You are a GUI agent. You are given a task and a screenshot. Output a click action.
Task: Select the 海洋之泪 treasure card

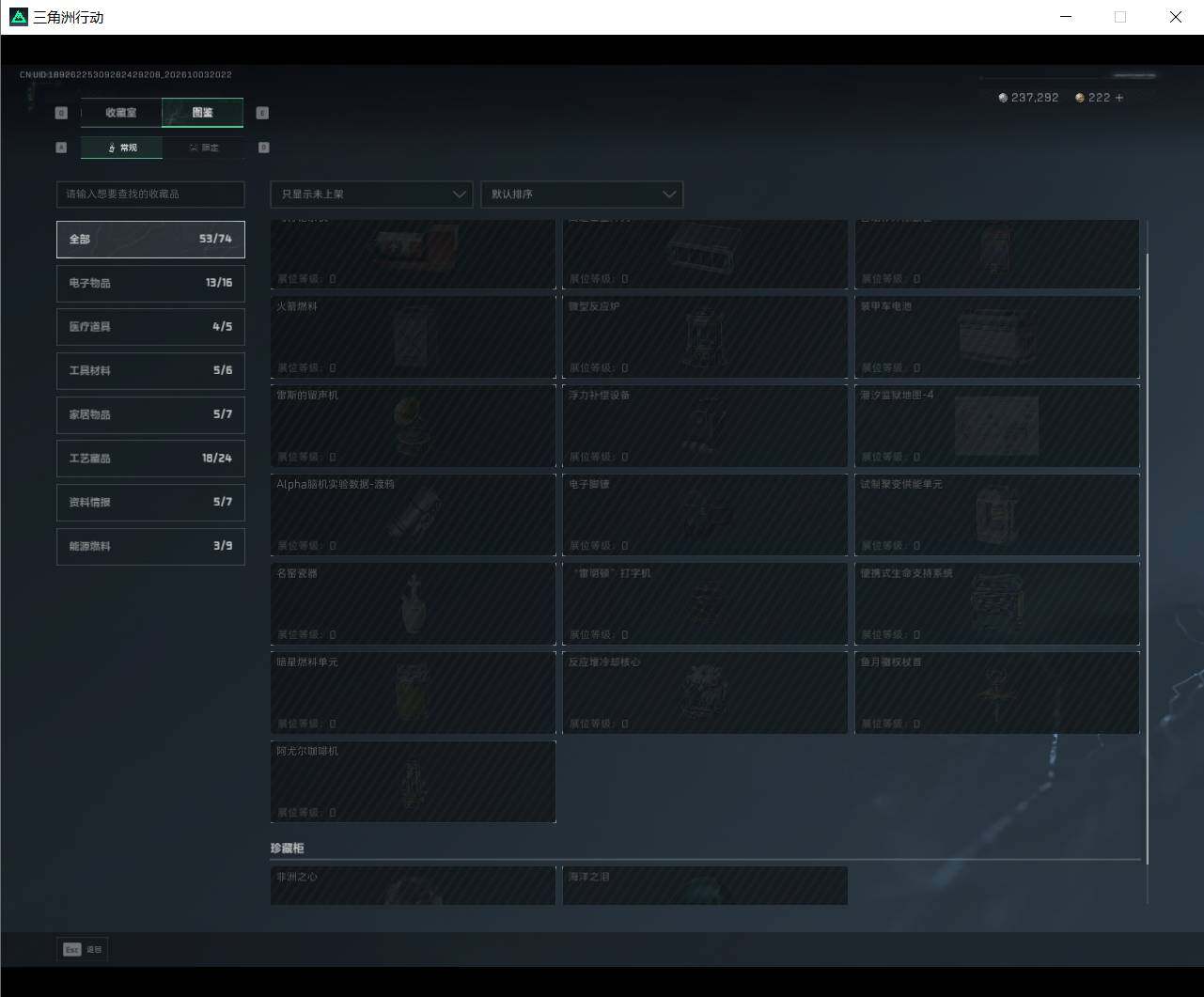coord(705,886)
